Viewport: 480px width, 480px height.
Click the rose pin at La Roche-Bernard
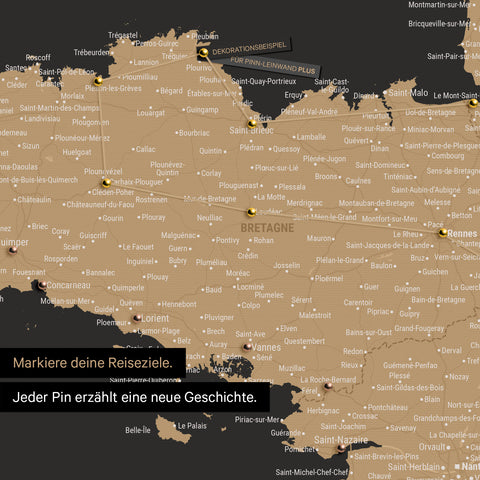pyautogui.click(x=328, y=386)
